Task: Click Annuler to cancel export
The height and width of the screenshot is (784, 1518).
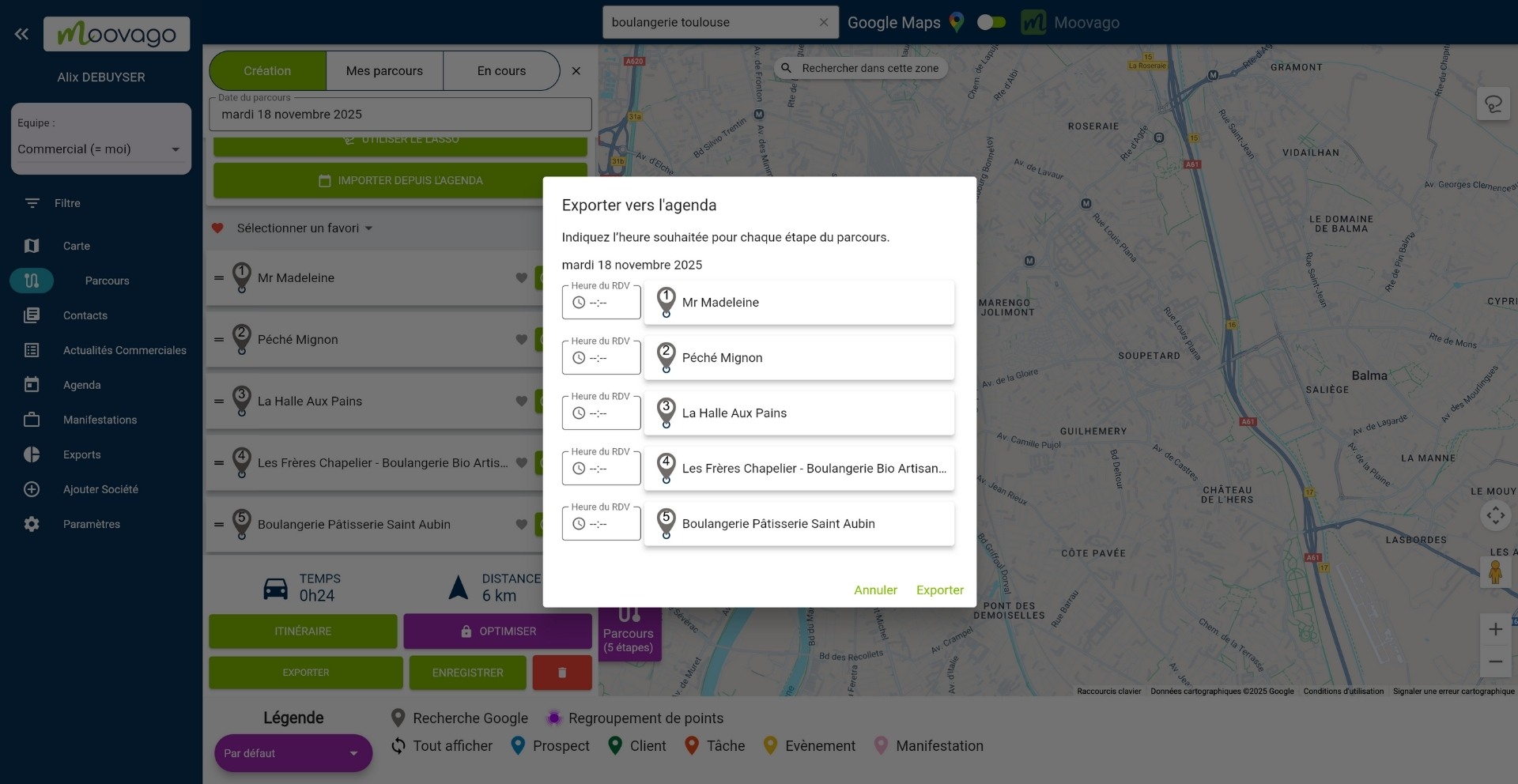Action: point(875,590)
